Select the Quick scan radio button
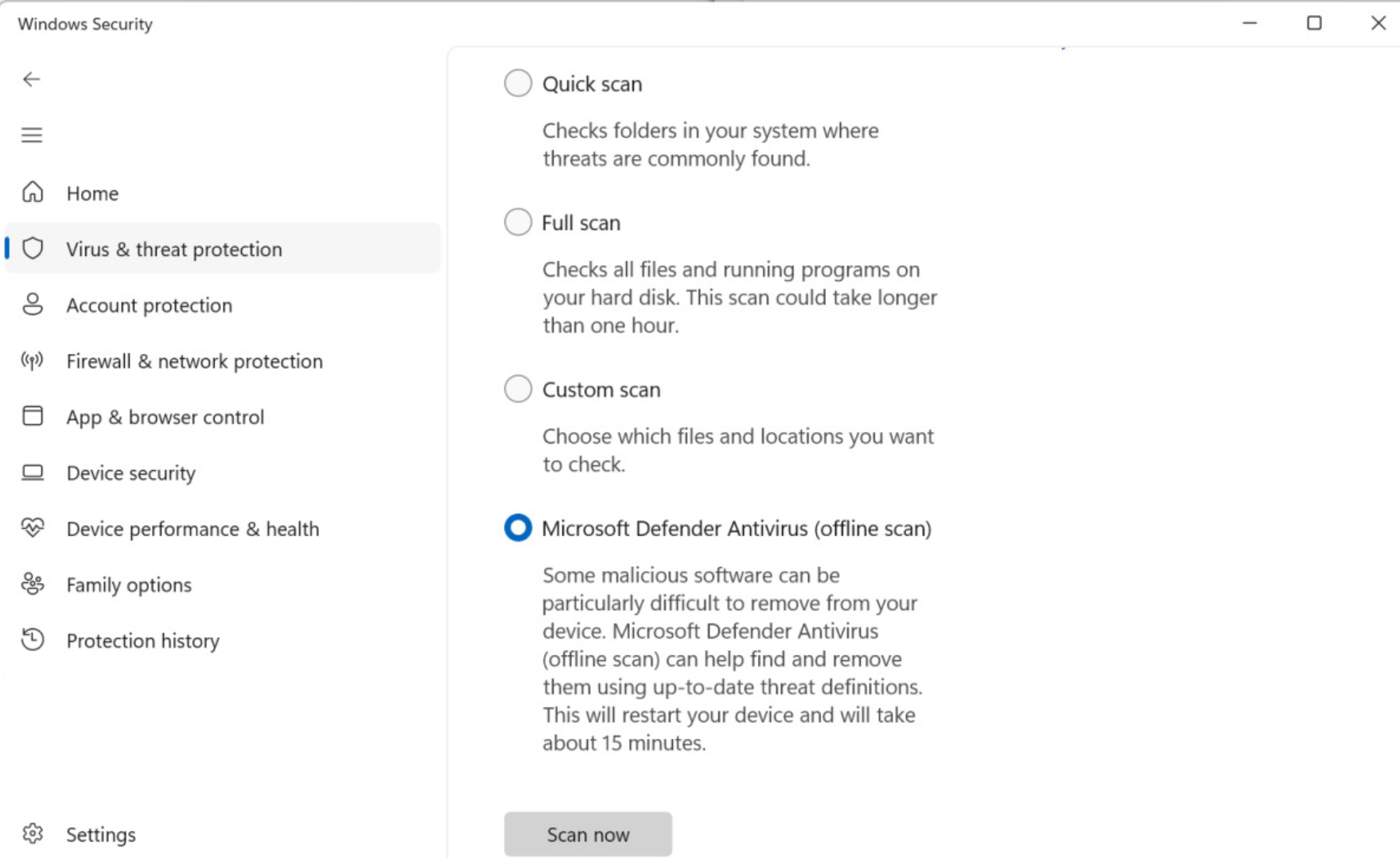Screen dimensions: 1400x859 pos(518,83)
